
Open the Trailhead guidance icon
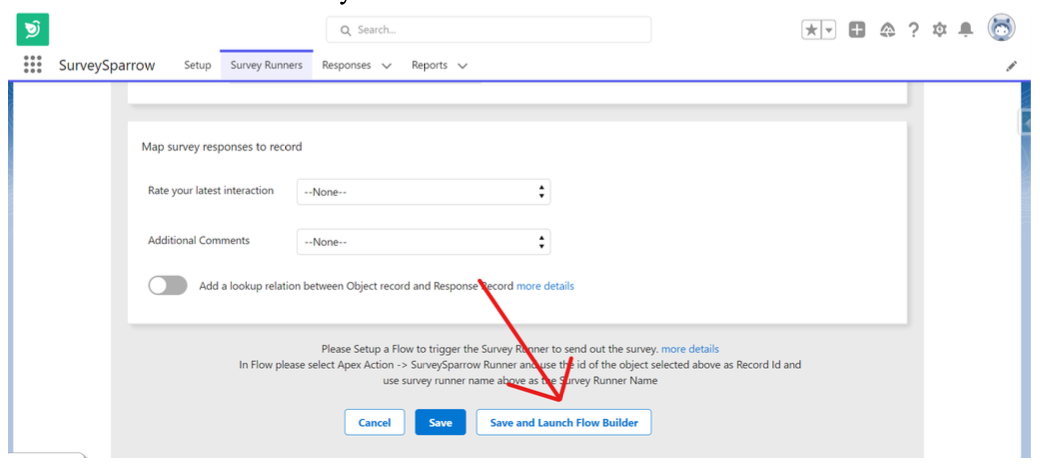click(x=886, y=30)
